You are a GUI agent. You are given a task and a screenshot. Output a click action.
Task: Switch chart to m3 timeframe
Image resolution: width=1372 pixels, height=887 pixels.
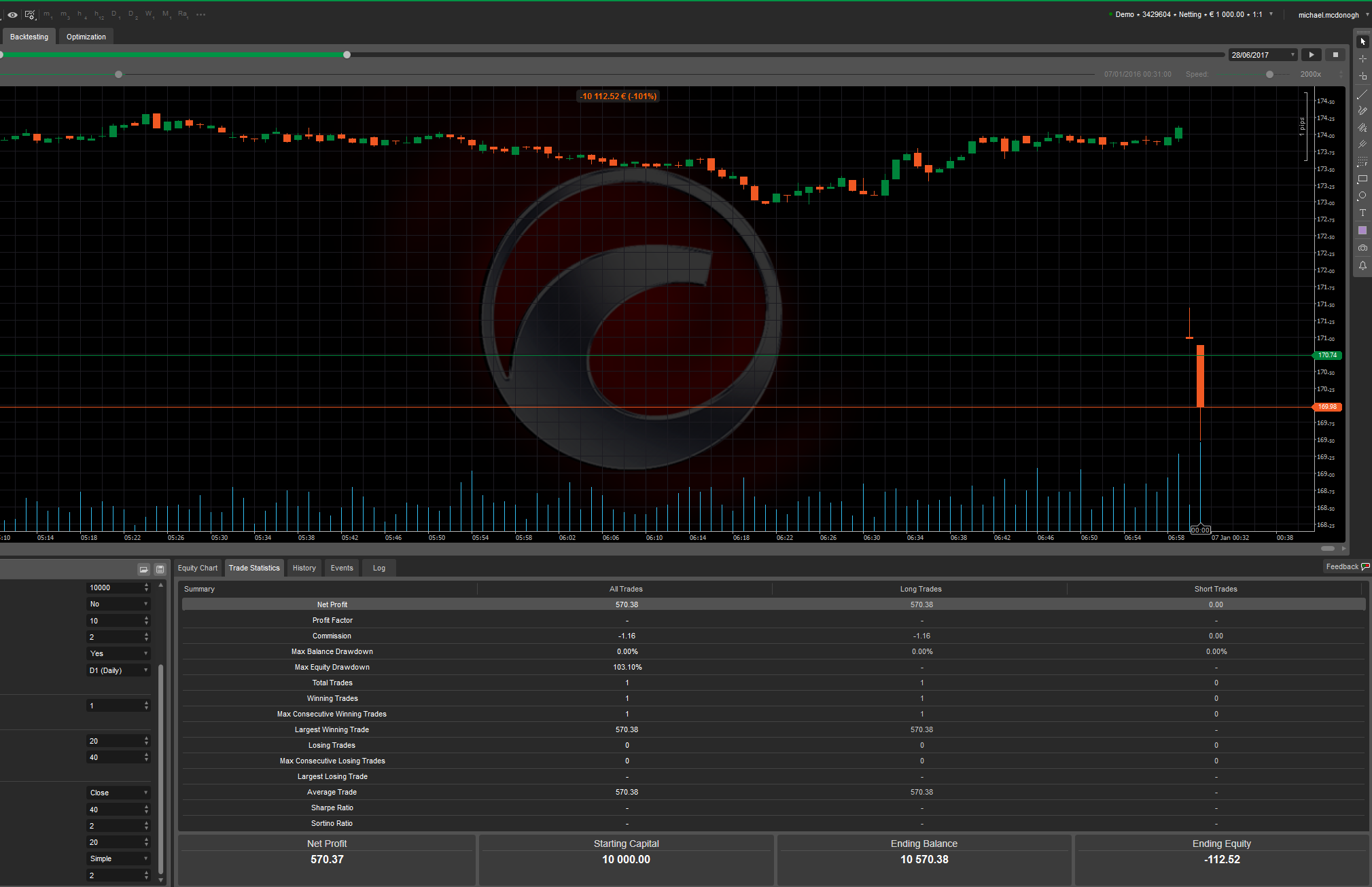65,14
